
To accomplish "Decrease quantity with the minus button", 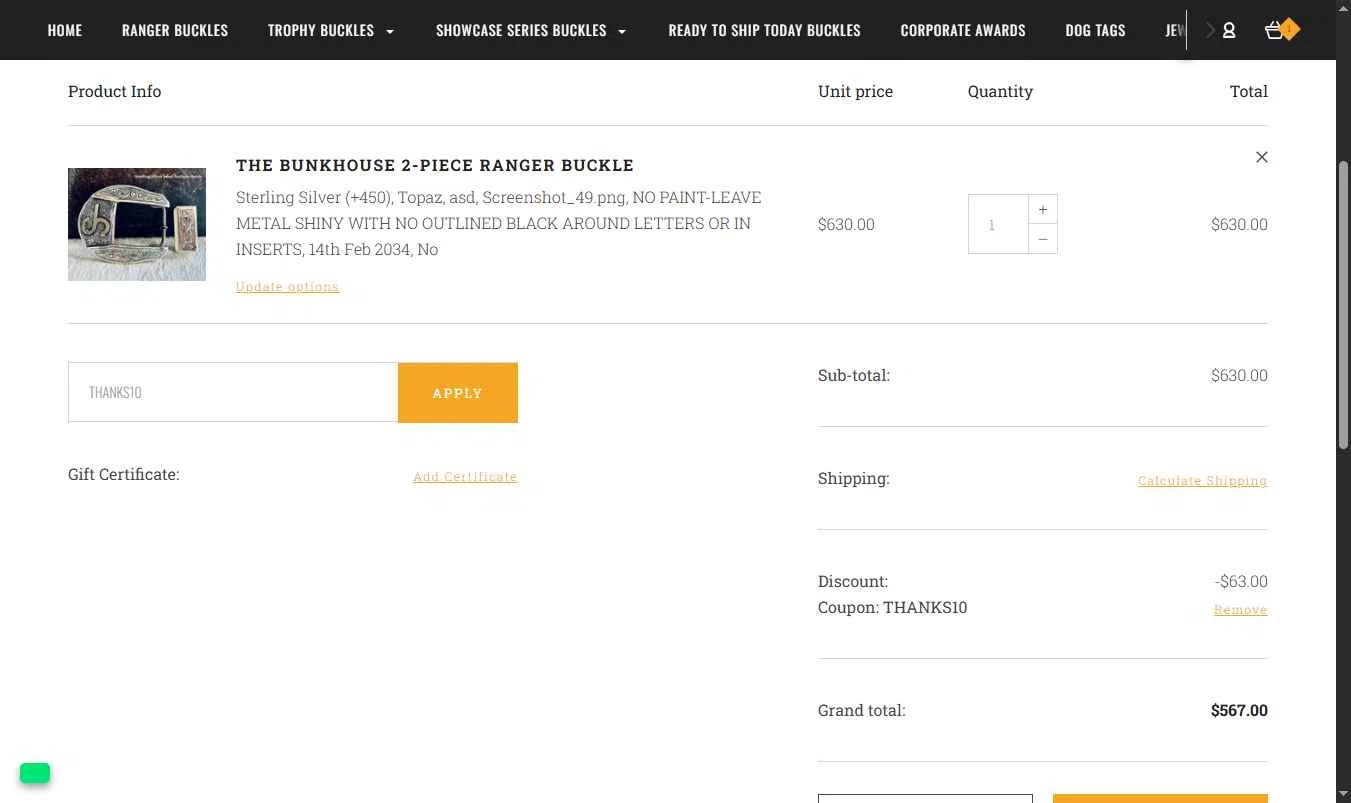I will [1043, 239].
